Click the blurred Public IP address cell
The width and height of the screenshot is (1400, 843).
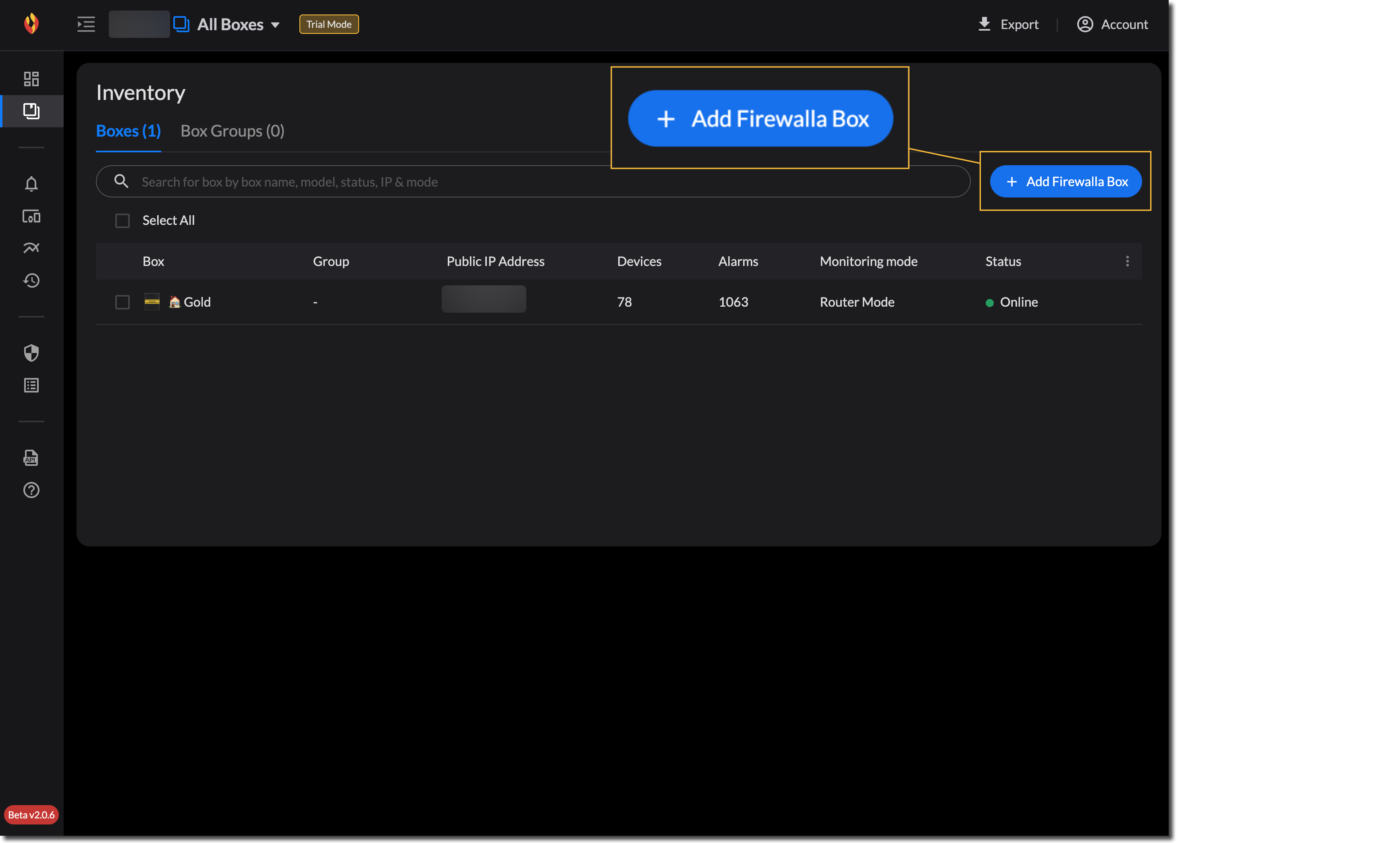[484, 299]
